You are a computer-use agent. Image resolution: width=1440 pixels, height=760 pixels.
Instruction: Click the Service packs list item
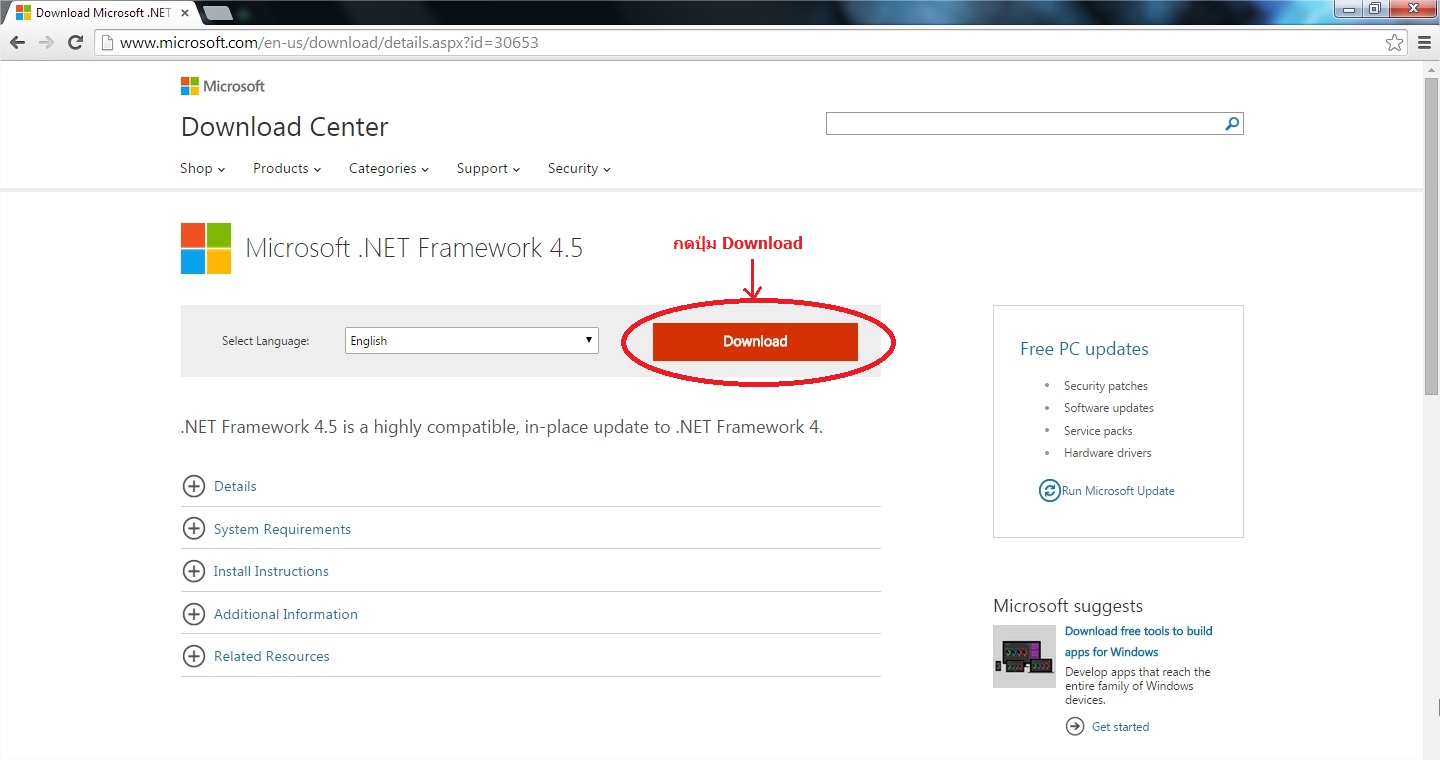tap(1098, 431)
